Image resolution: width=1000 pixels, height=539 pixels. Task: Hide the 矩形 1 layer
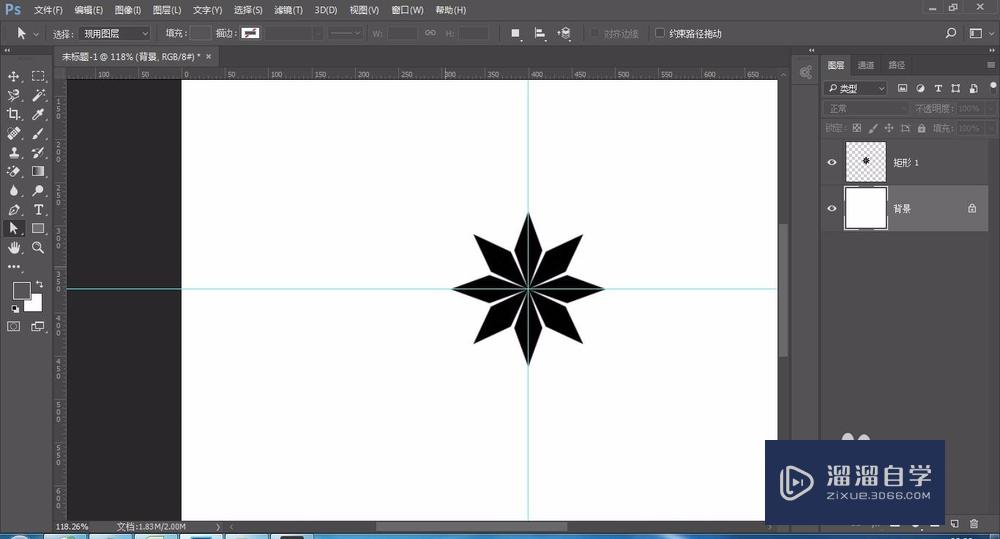click(832, 162)
